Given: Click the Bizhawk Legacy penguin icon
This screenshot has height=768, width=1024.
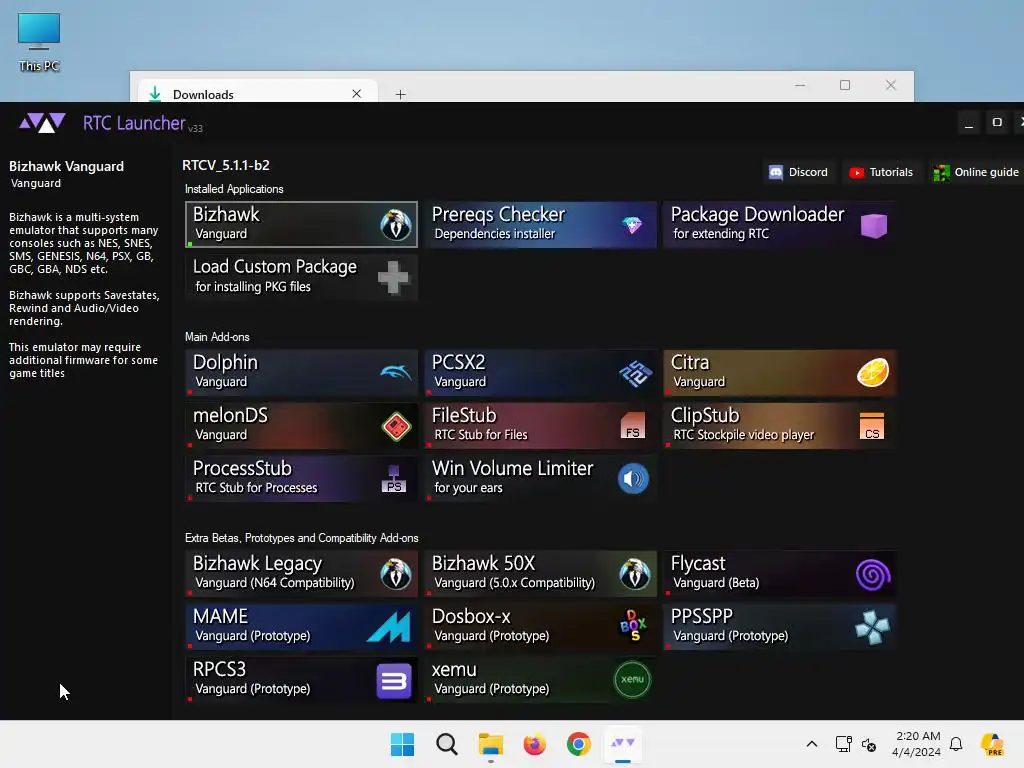Looking at the screenshot, I should point(396,574).
